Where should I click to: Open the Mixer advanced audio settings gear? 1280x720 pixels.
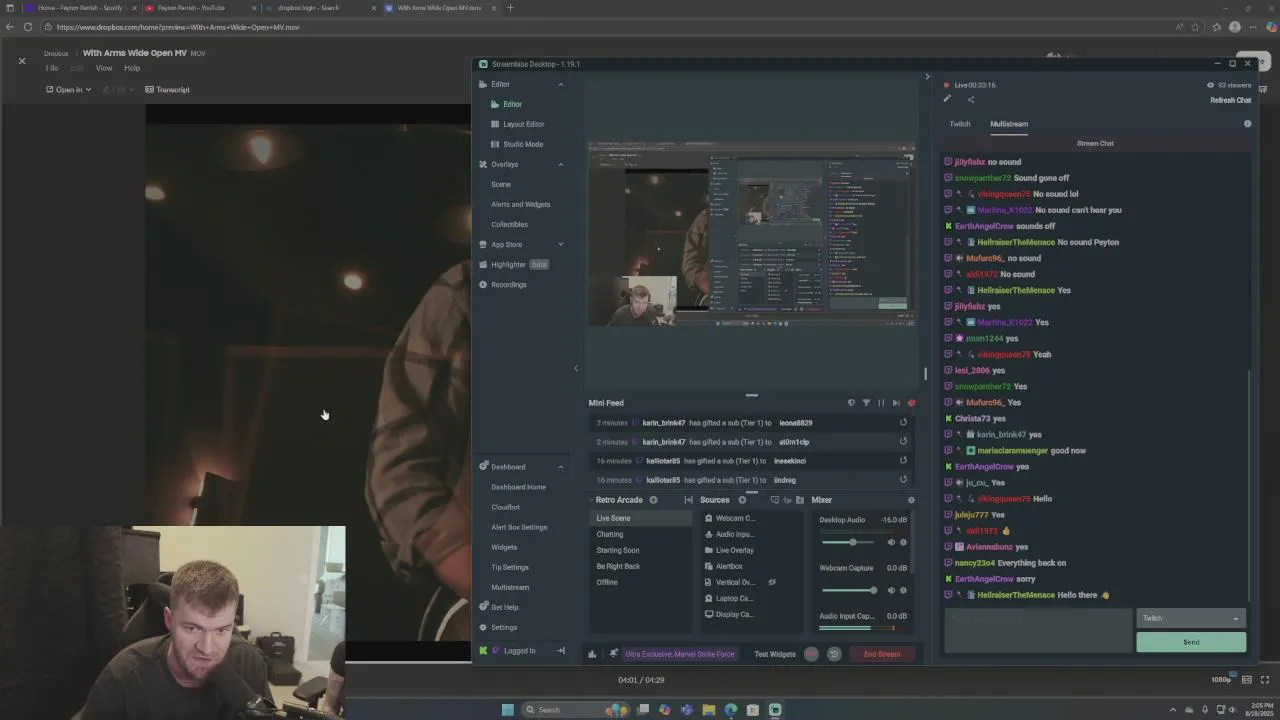pyautogui.click(x=910, y=500)
